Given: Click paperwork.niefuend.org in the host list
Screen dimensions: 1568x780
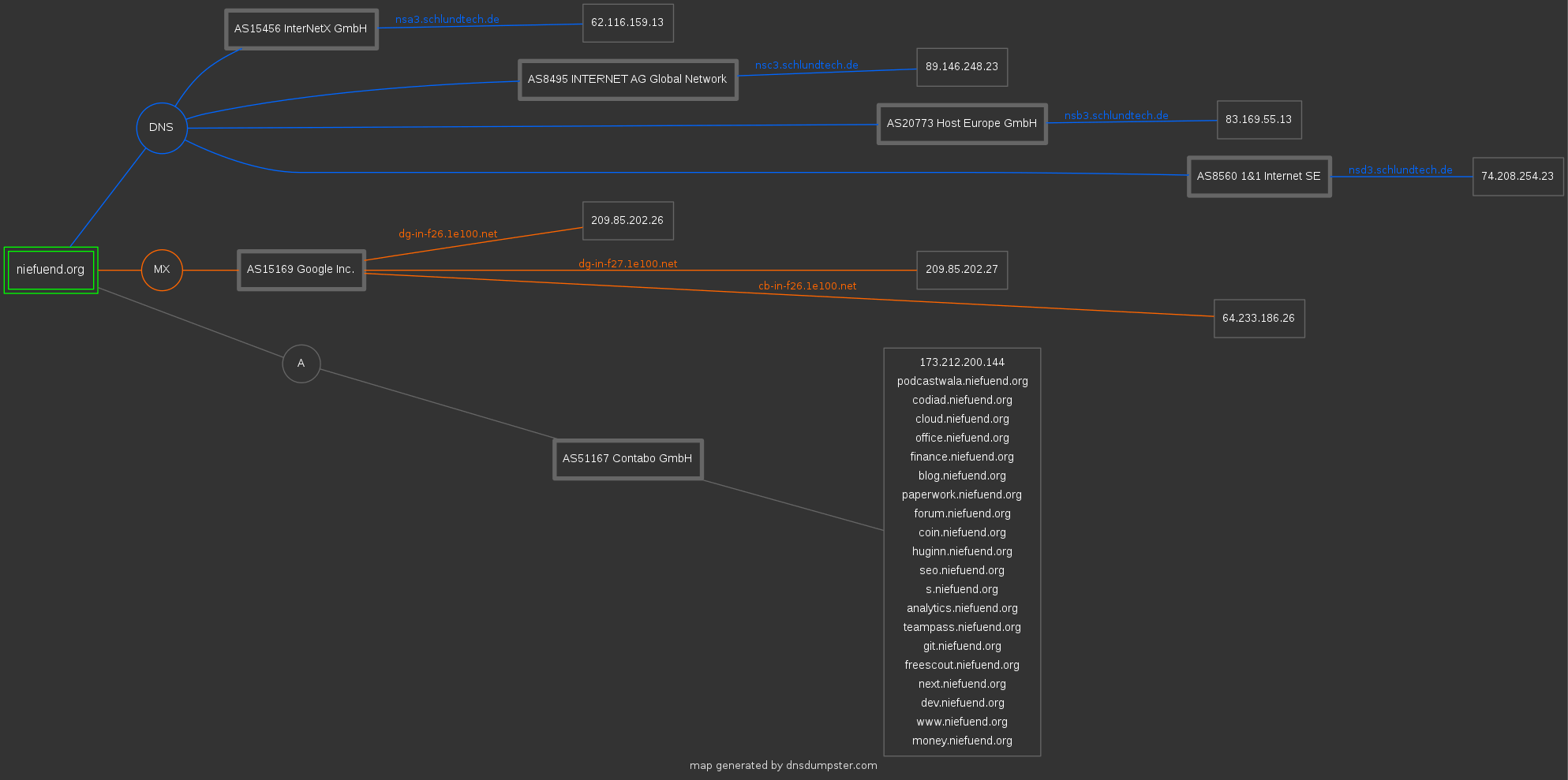Looking at the screenshot, I should [x=962, y=495].
